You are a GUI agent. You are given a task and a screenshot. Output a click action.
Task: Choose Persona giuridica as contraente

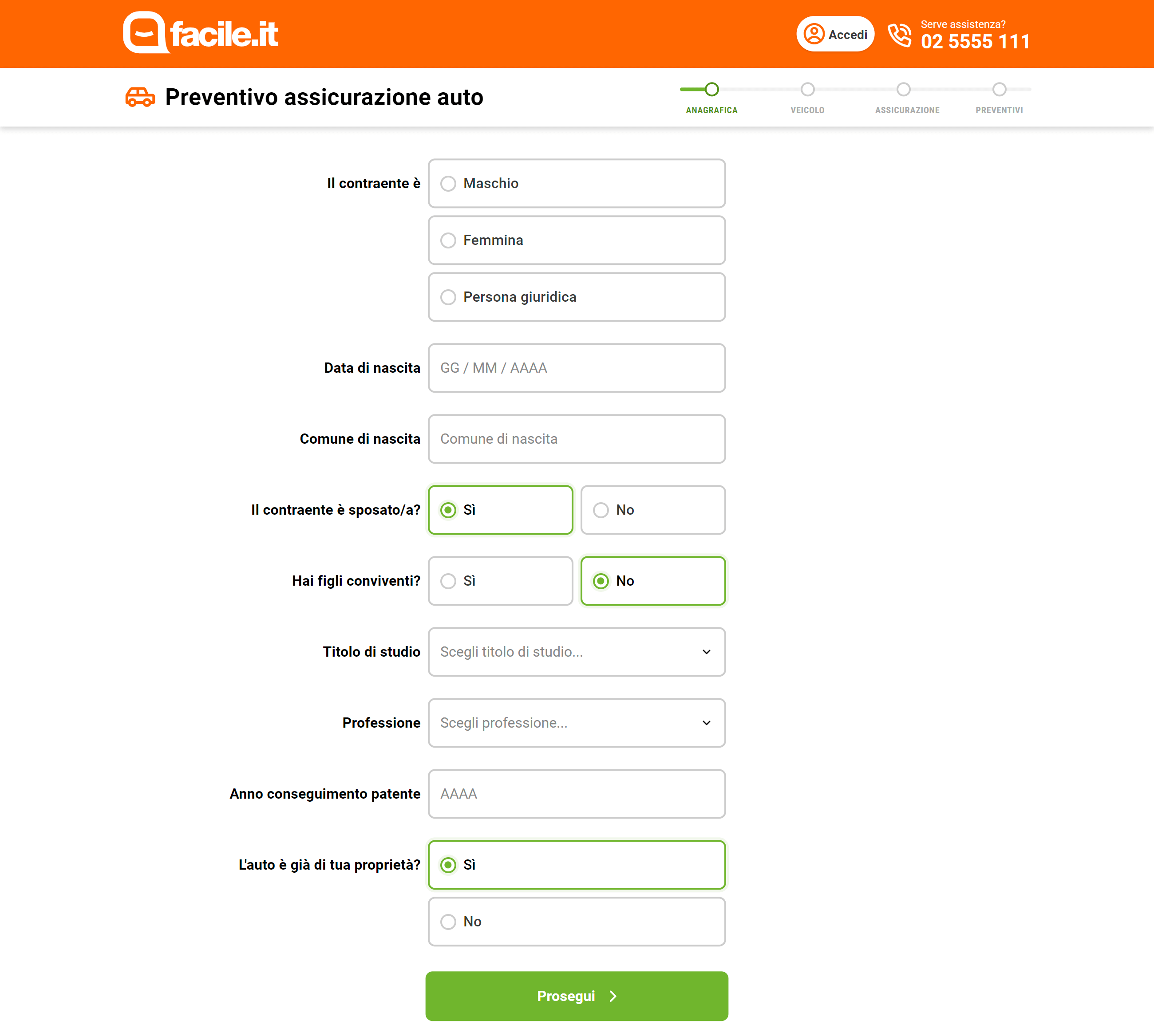point(576,297)
